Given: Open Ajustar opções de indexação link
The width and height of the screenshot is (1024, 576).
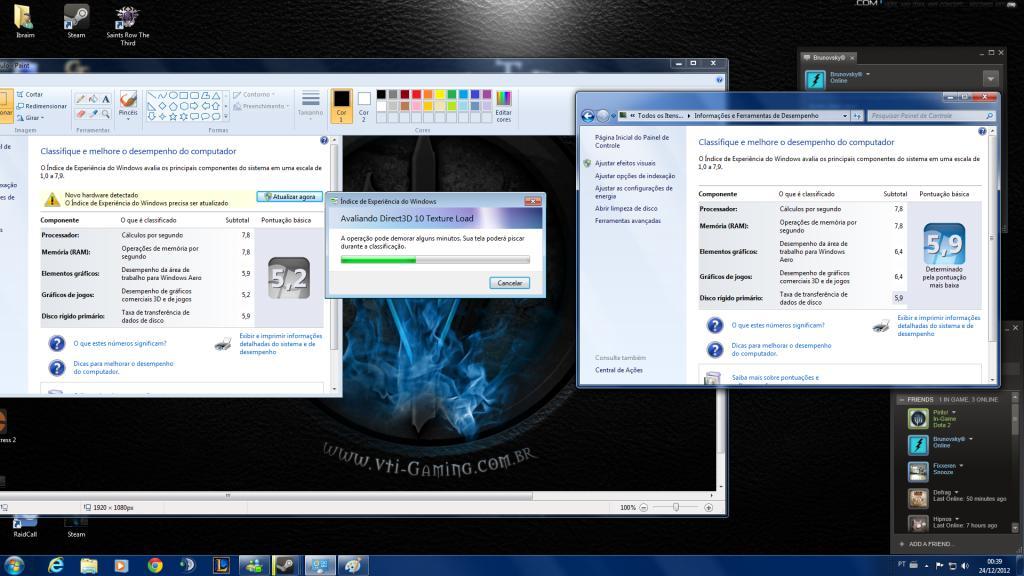Looking at the screenshot, I should [635, 176].
